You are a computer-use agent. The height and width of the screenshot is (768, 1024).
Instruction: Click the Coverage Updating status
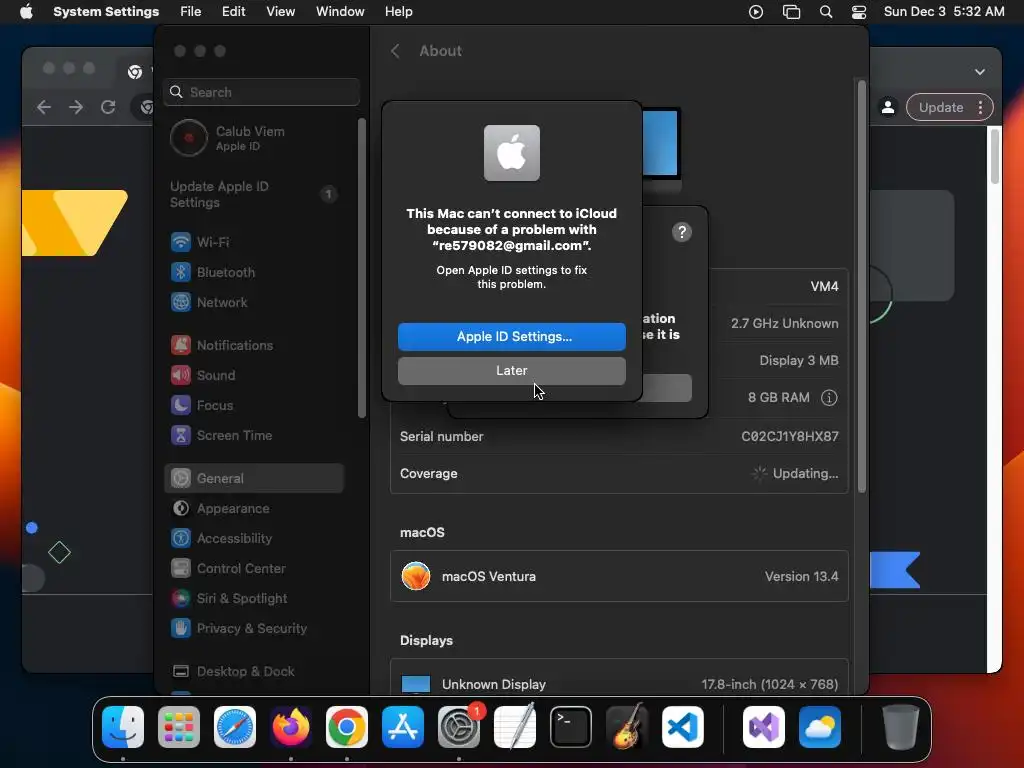tap(795, 473)
